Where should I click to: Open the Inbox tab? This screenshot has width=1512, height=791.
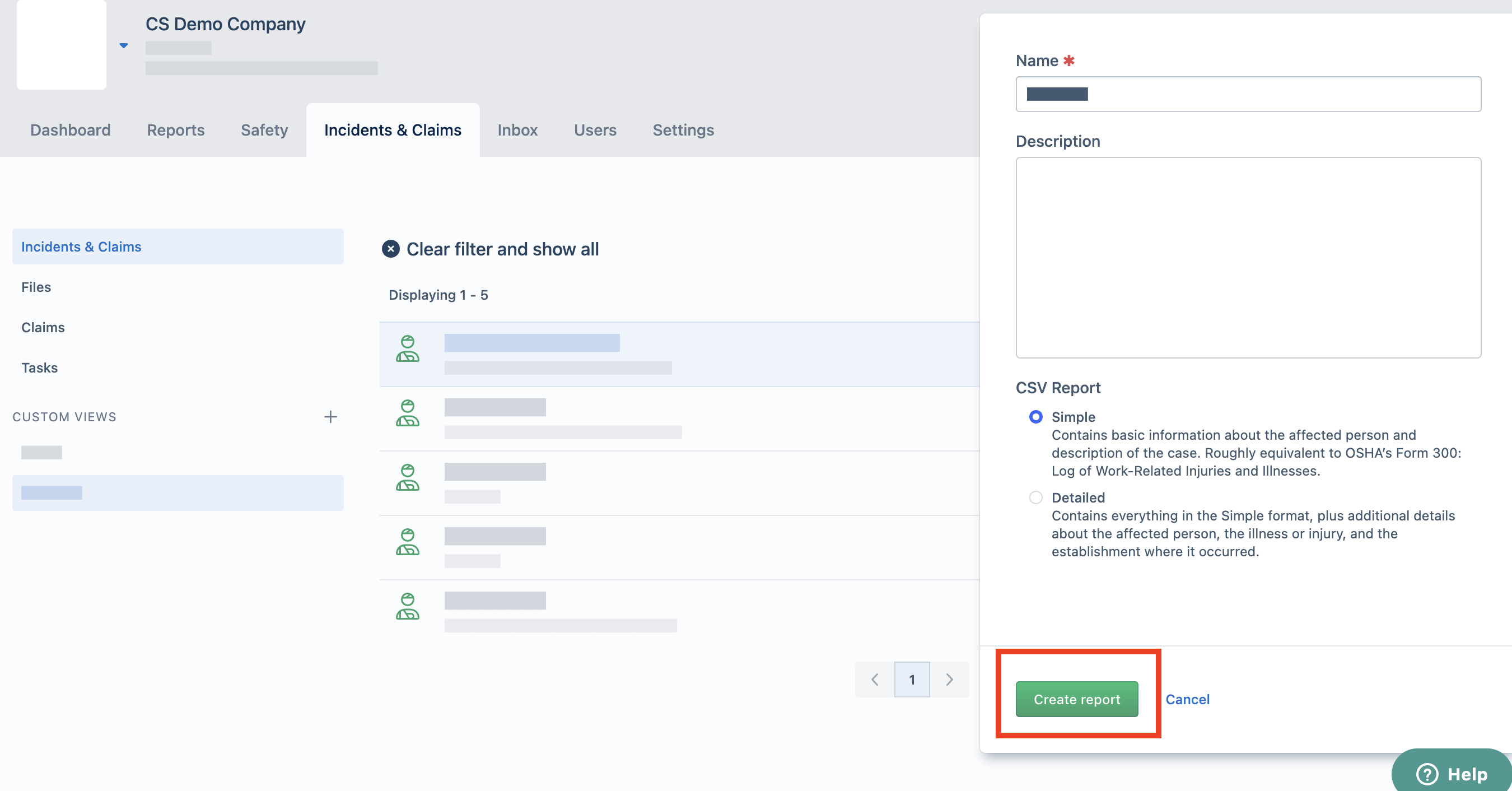pos(517,130)
